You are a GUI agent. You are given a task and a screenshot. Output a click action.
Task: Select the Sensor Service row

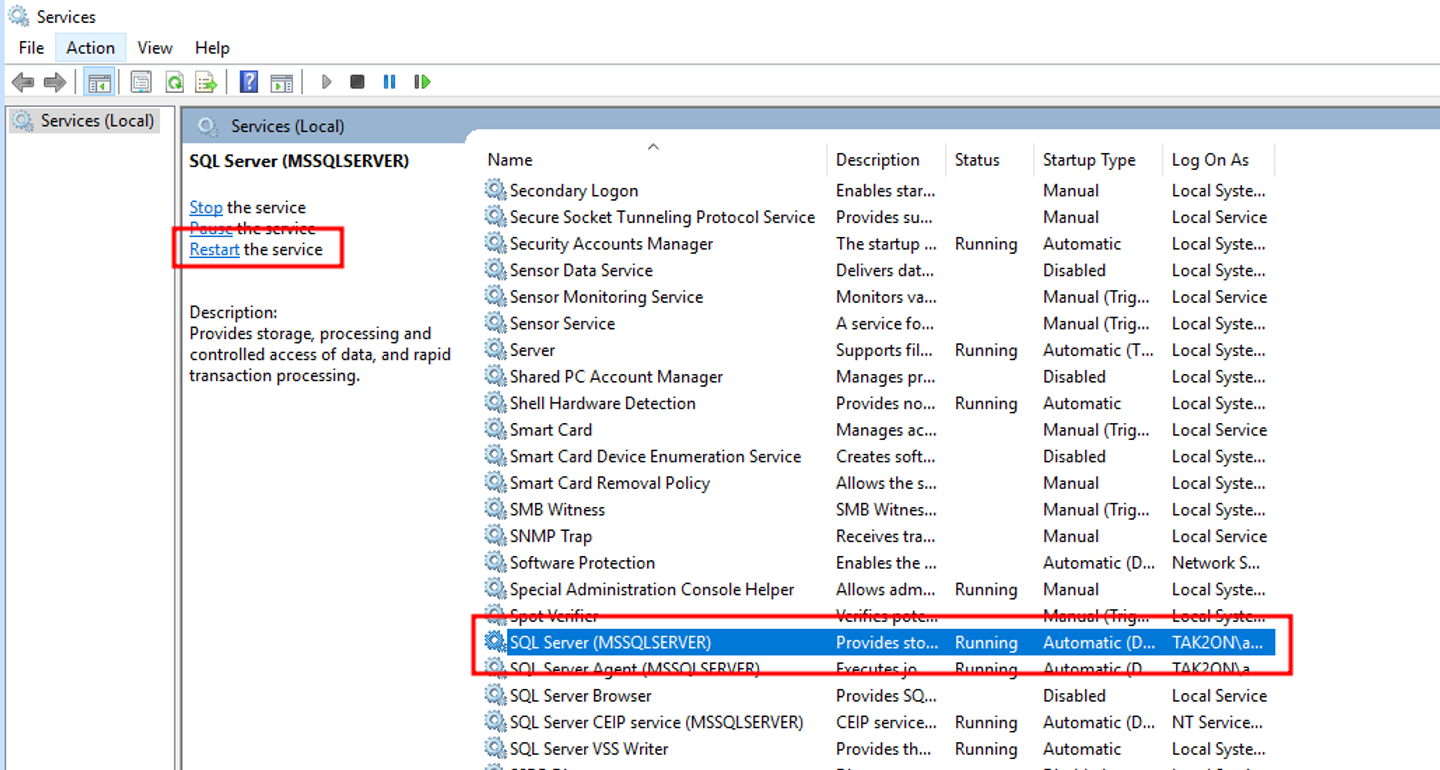click(878, 323)
